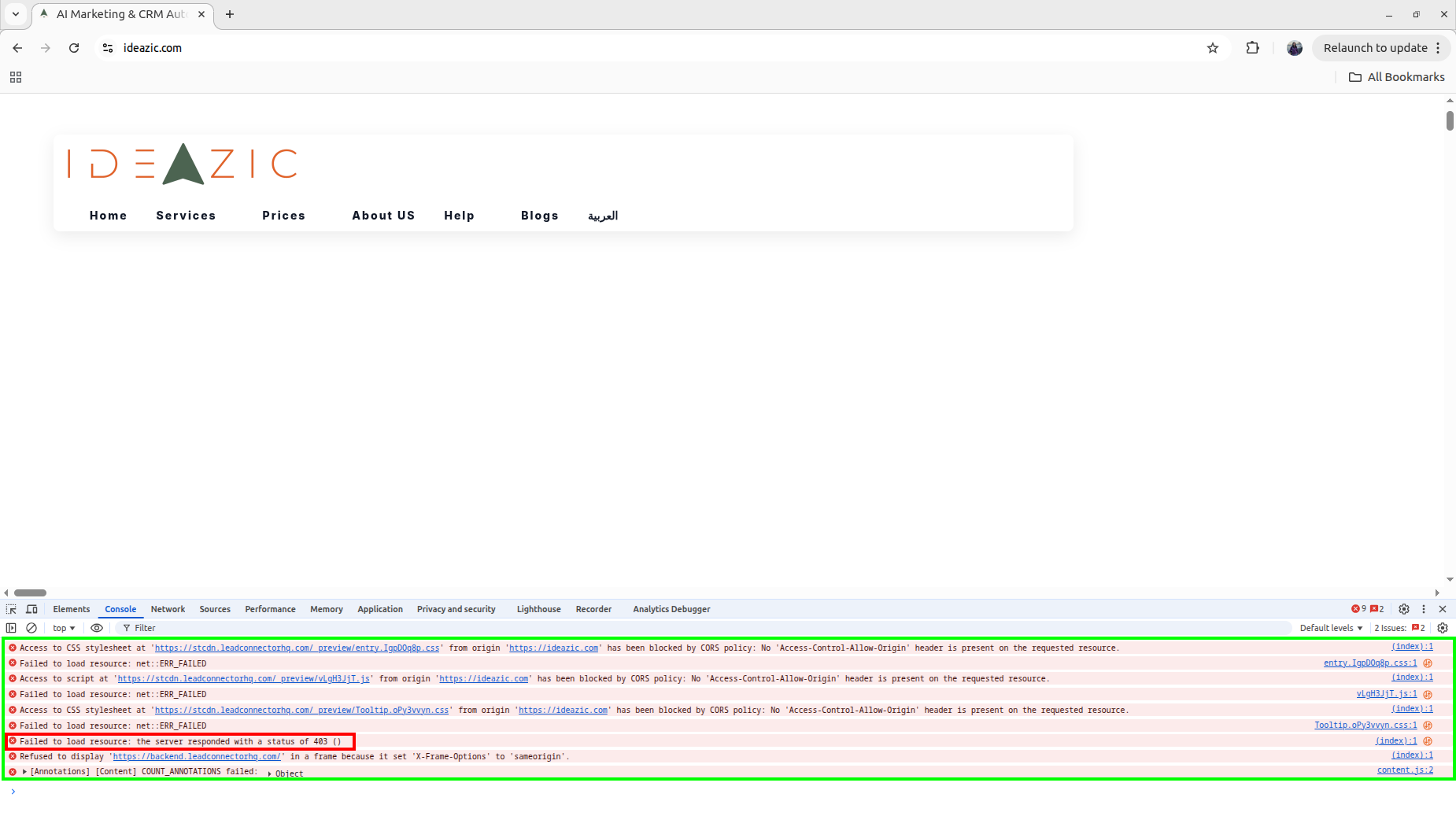Click the Relaunch to update button

tap(1375, 48)
